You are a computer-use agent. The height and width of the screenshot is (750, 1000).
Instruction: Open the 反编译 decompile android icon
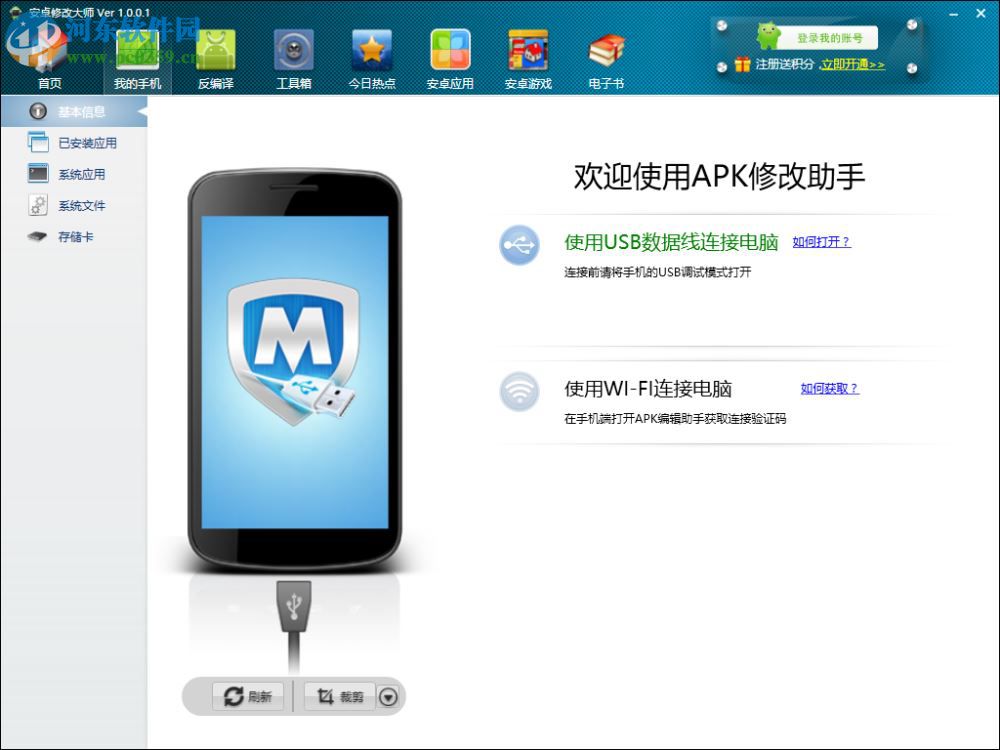point(216,51)
